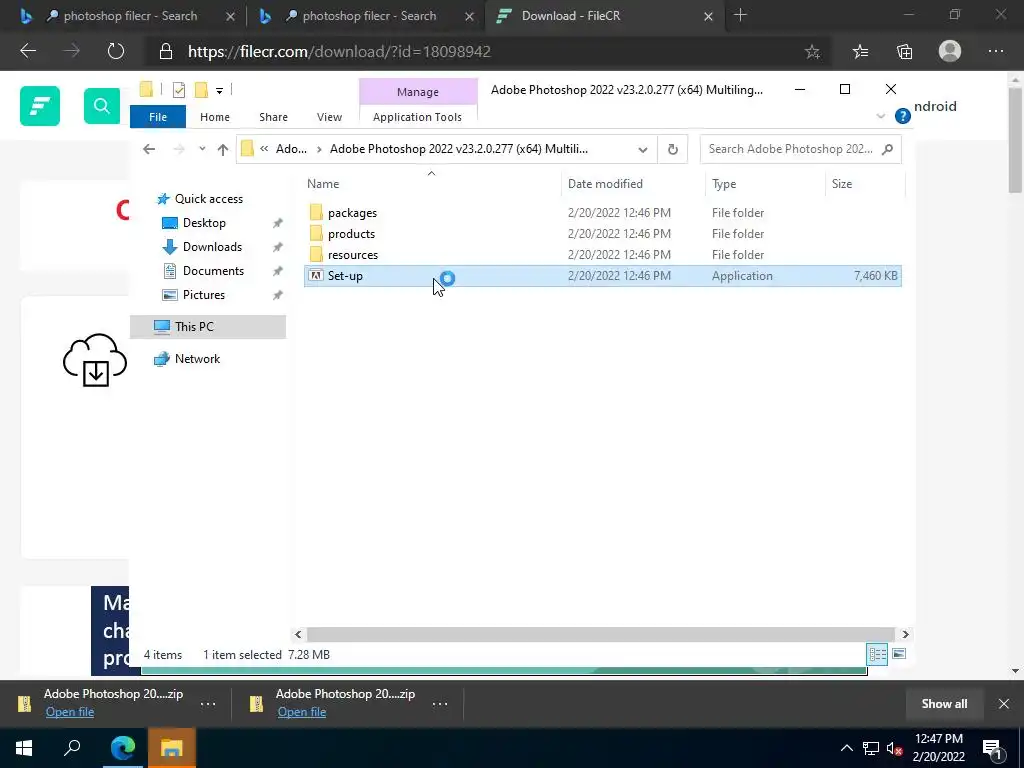This screenshot has height=768, width=1024.
Task: Open Edge favorites list icon
Action: (x=861, y=52)
